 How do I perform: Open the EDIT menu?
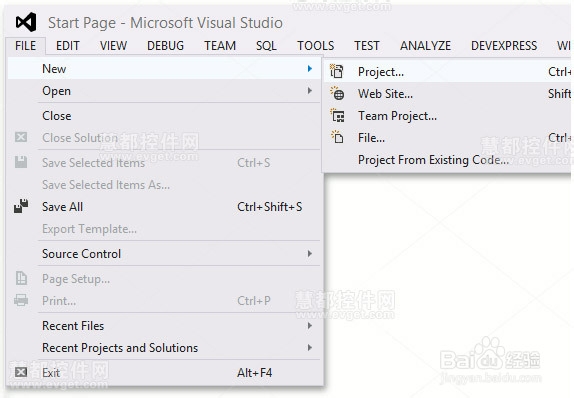(x=68, y=46)
